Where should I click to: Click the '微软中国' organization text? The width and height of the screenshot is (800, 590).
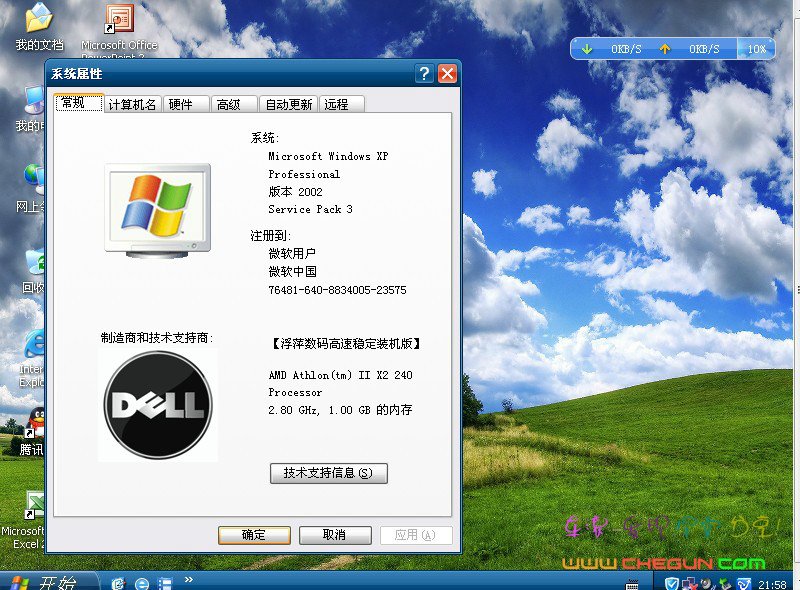pyautogui.click(x=292, y=272)
